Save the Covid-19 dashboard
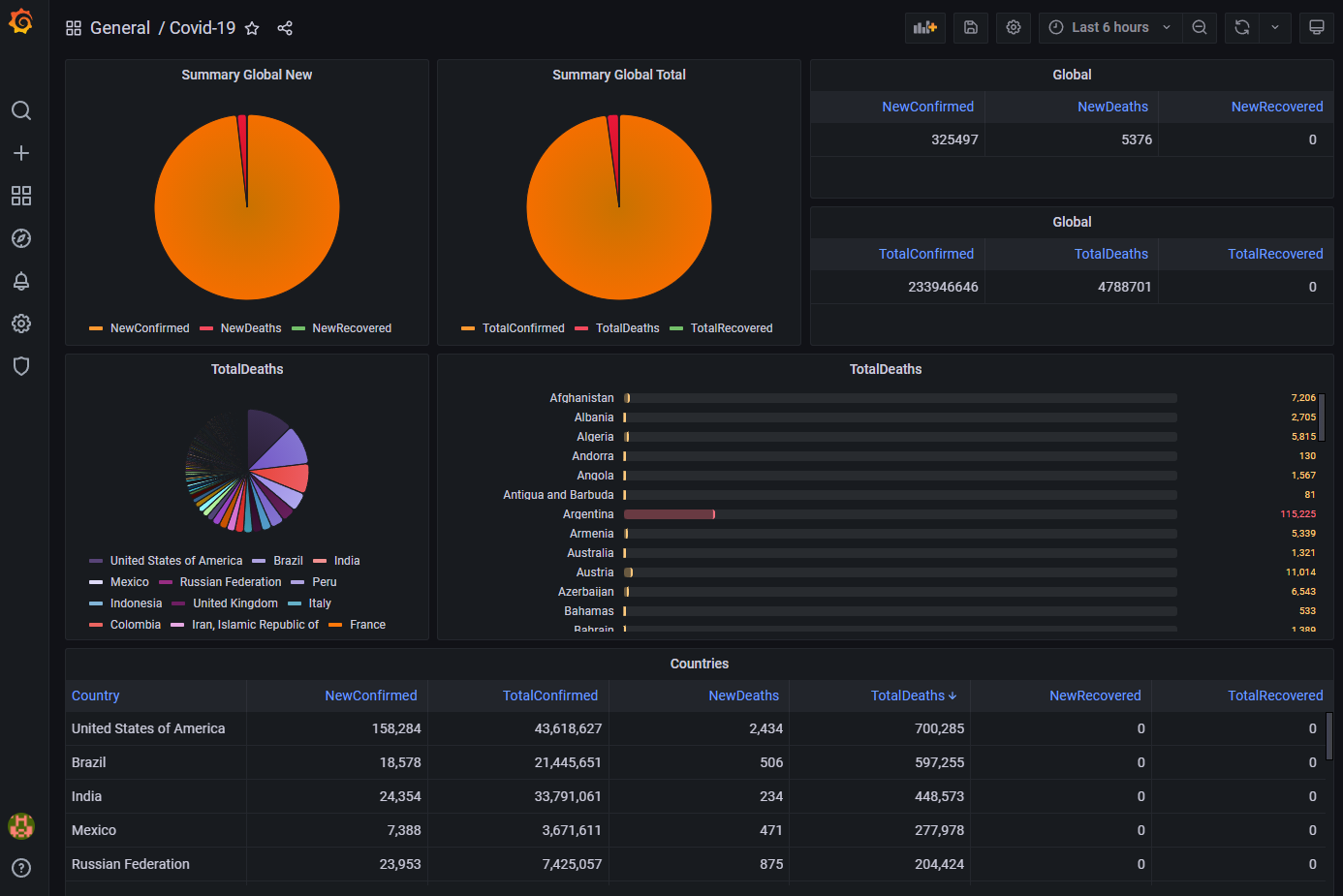The image size is (1343, 896). click(970, 27)
